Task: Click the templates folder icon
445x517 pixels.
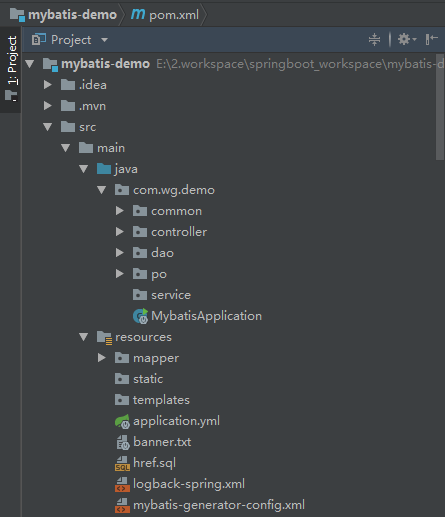Action: 122,400
